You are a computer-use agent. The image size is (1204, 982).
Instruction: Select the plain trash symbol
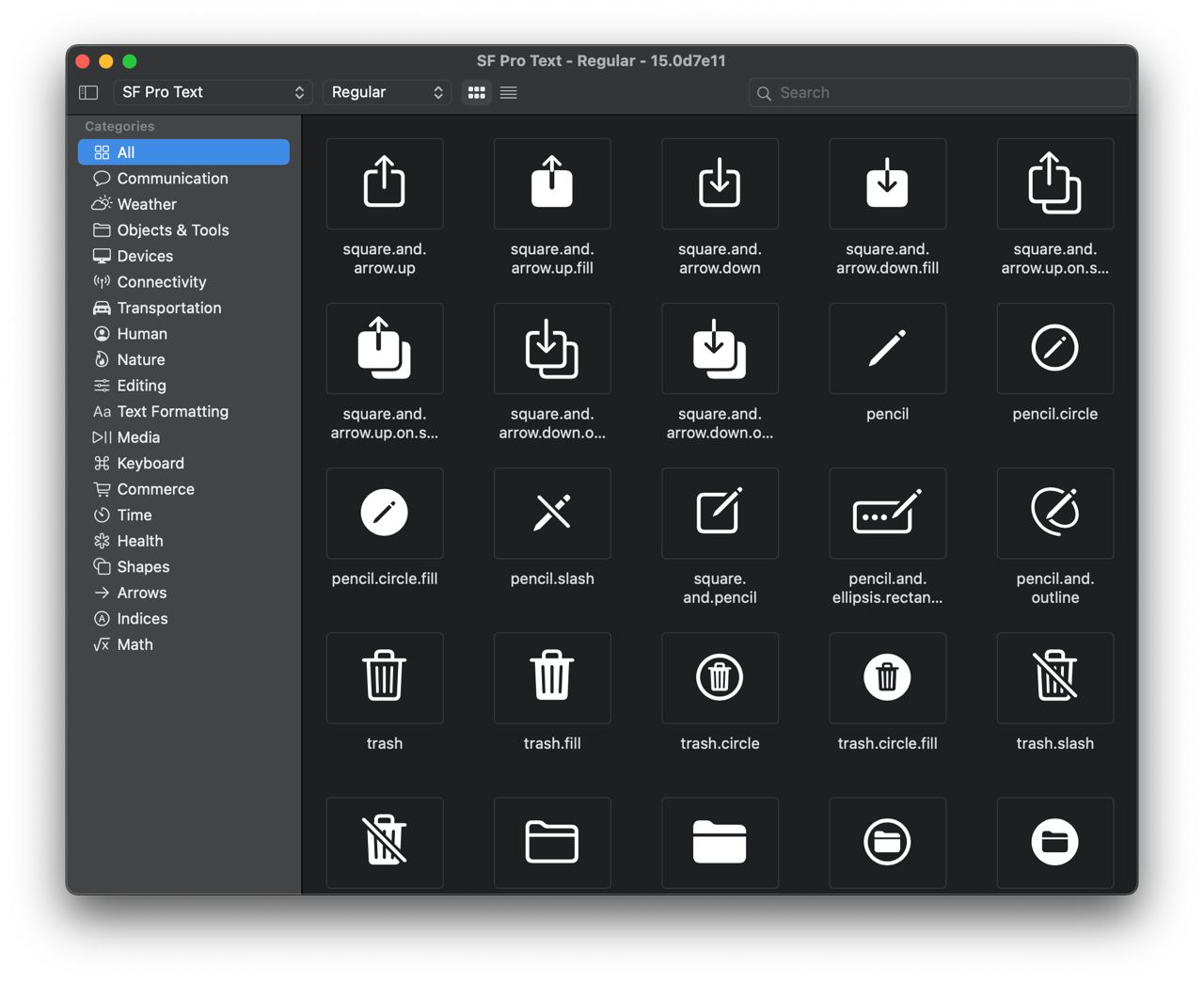pyautogui.click(x=384, y=677)
